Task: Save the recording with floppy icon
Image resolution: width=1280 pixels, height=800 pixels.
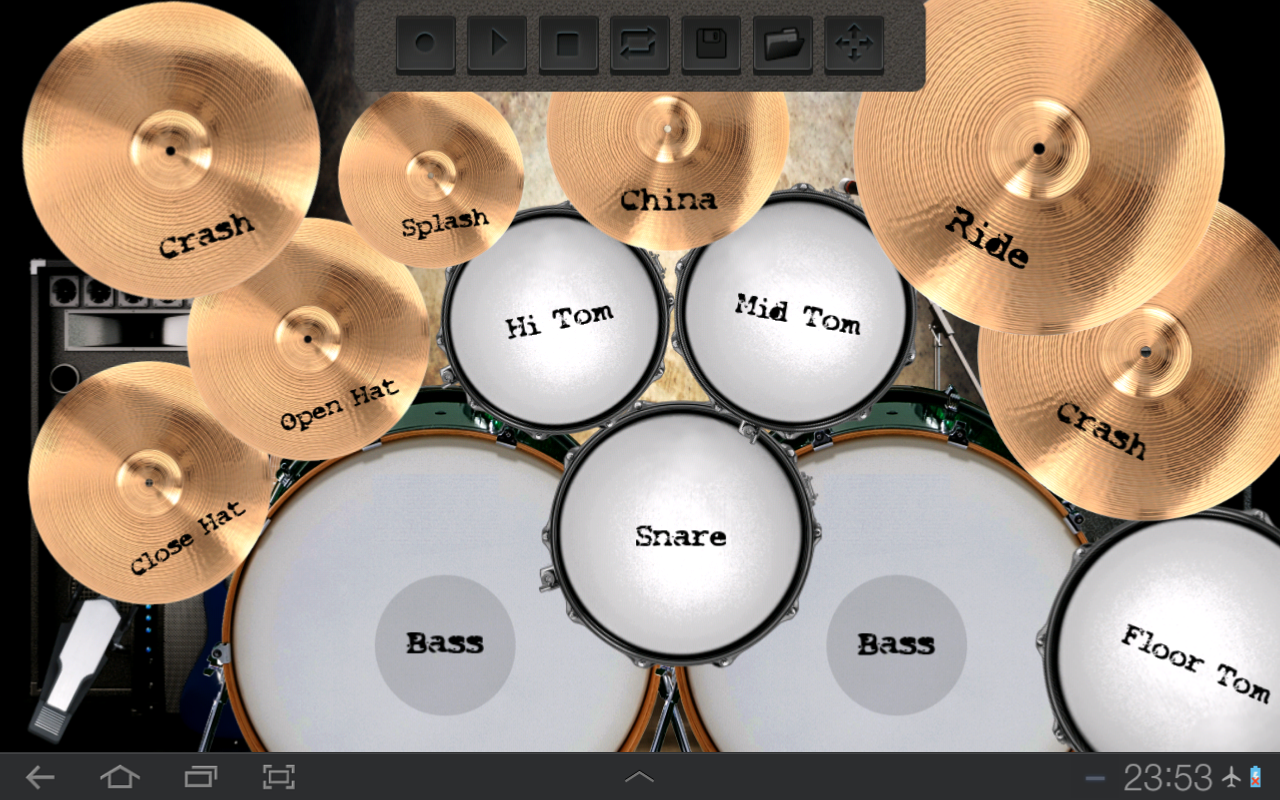Action: tap(711, 44)
